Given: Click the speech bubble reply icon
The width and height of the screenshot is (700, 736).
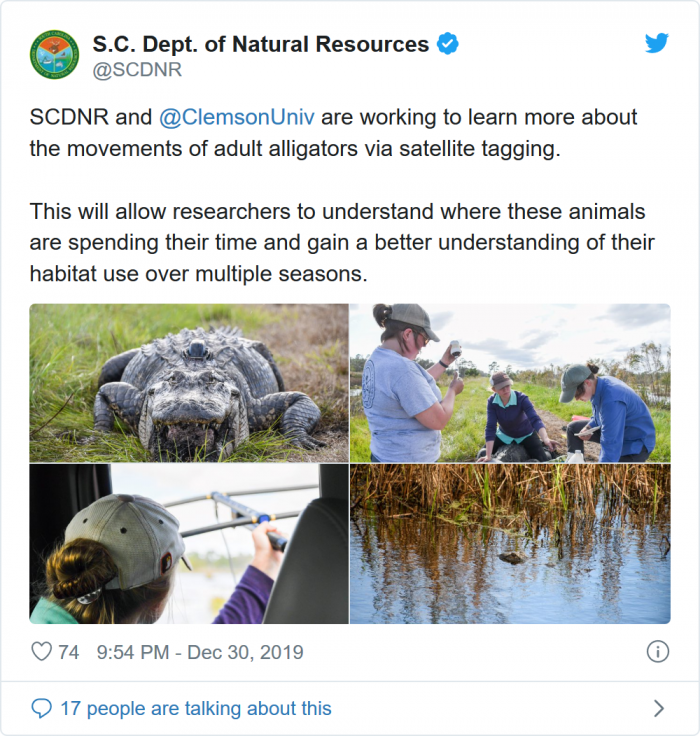Looking at the screenshot, I should [x=41, y=709].
